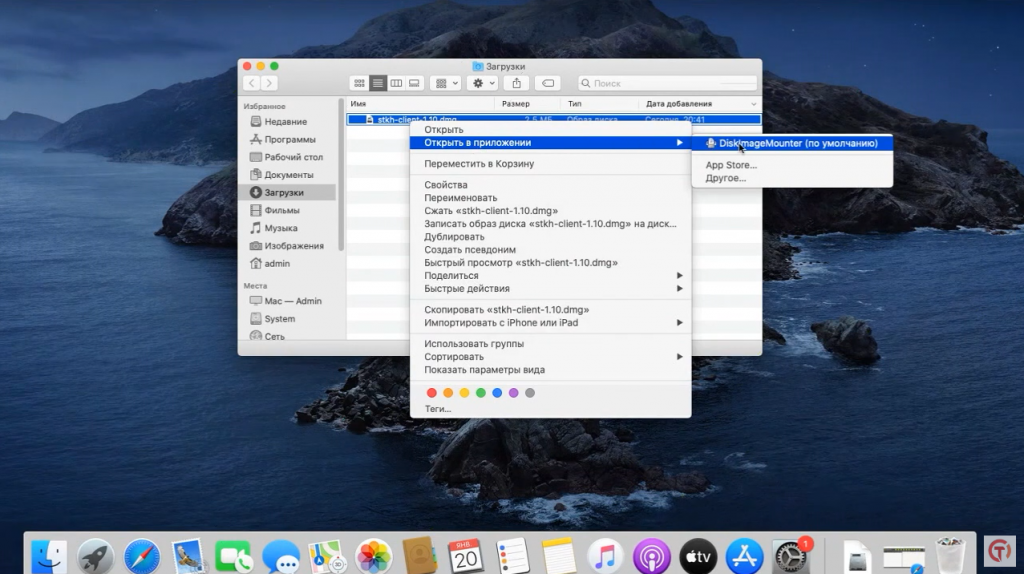Viewport: 1024px width, 574px height.
Task: Apply the yellow tag color
Action: (464, 393)
